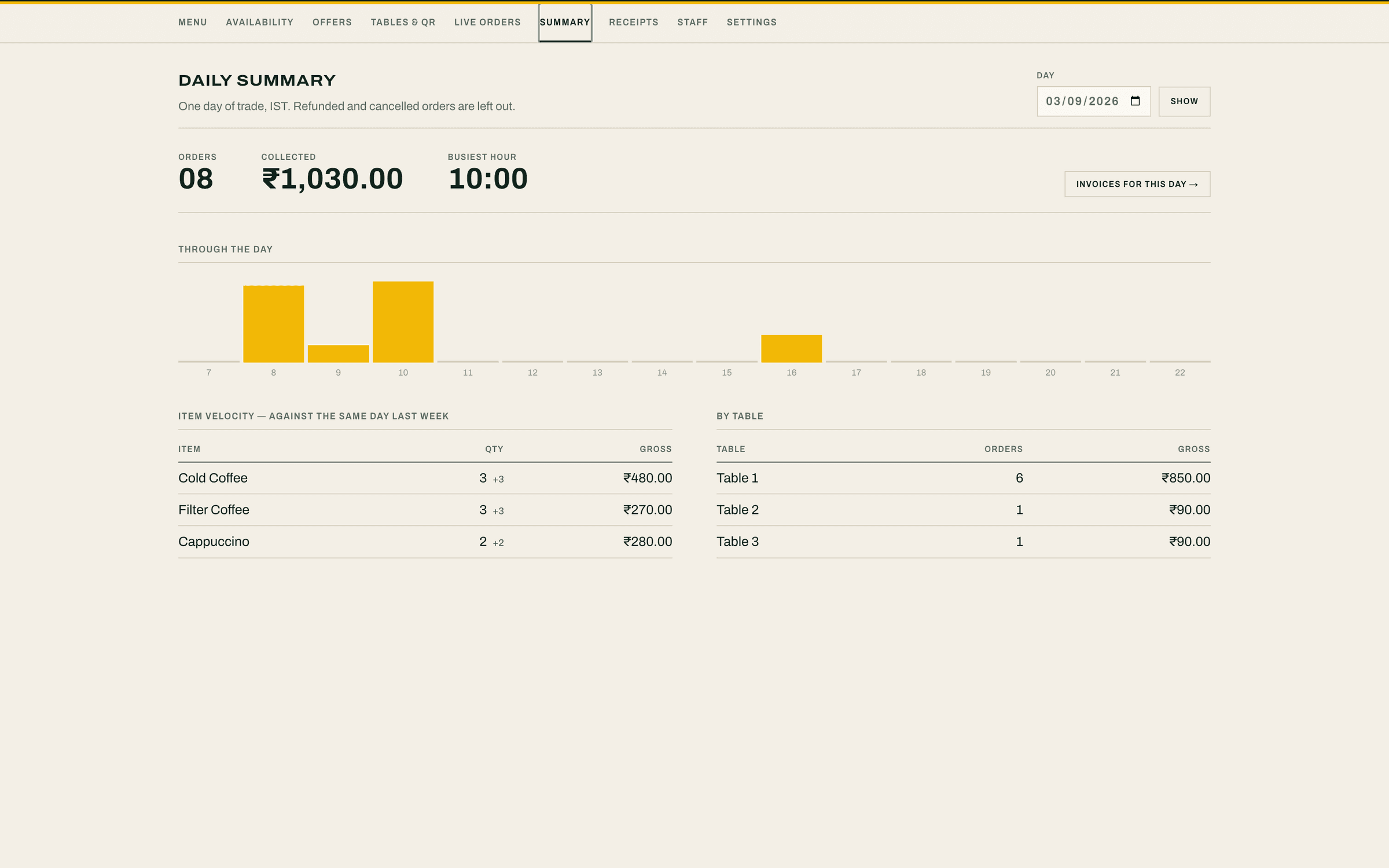Click the Orders column header in By Table
Viewport: 1389px width, 868px height.
(1004, 449)
